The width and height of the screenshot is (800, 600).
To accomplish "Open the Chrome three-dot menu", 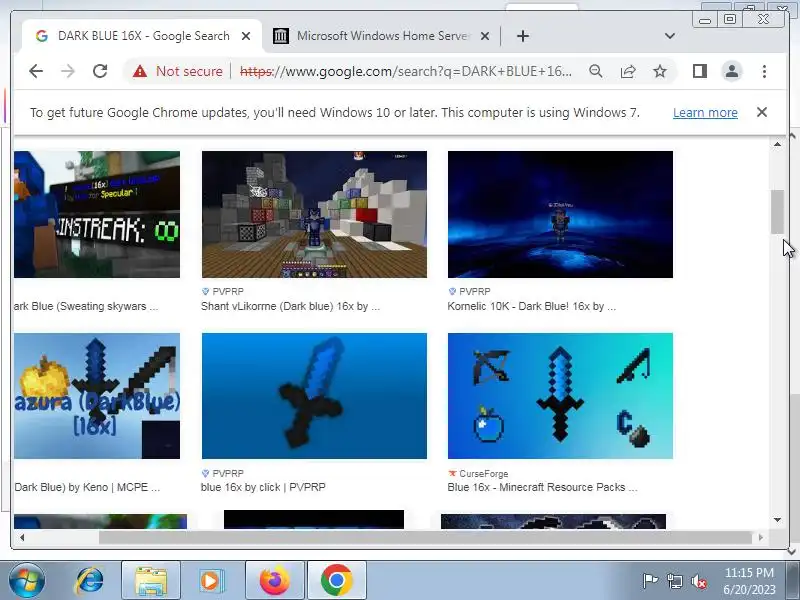I will (764, 71).
